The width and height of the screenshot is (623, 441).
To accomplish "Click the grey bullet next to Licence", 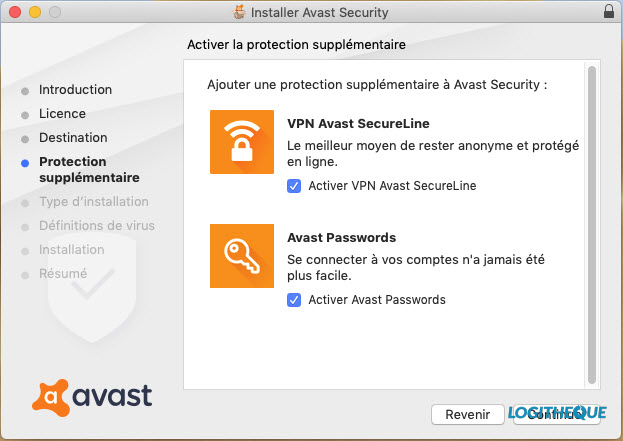I will tap(25, 115).
